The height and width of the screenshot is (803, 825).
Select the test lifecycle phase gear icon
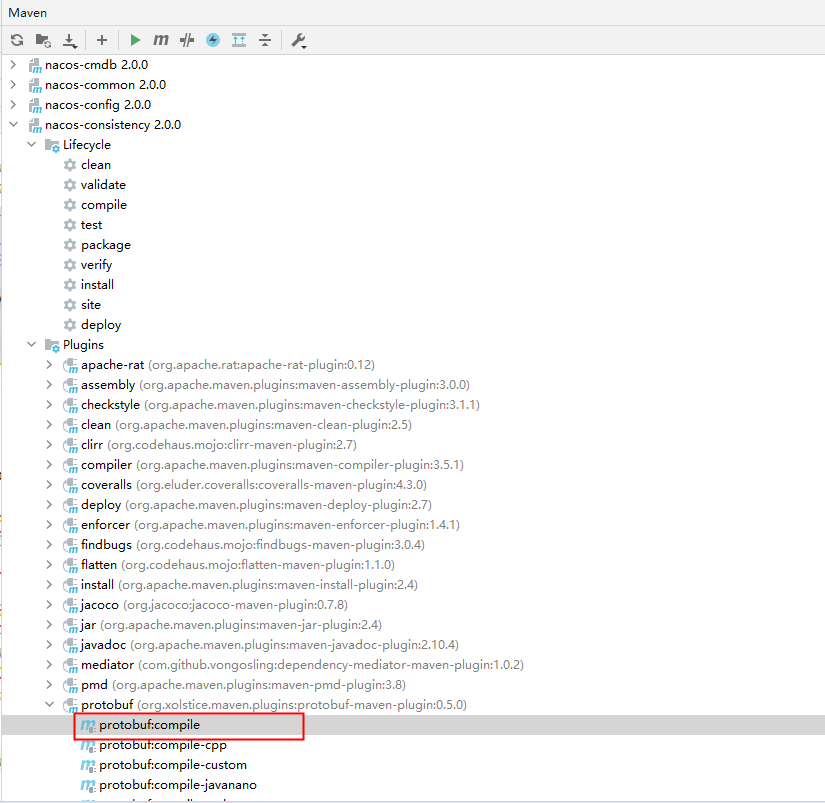tap(70, 225)
